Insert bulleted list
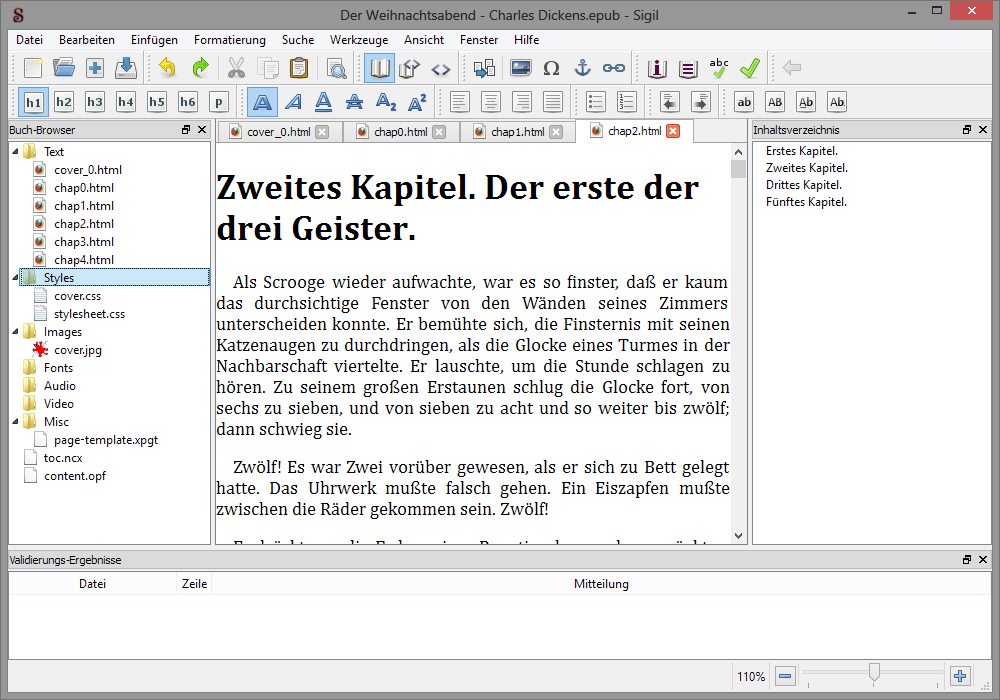This screenshot has width=1000, height=700. (596, 102)
